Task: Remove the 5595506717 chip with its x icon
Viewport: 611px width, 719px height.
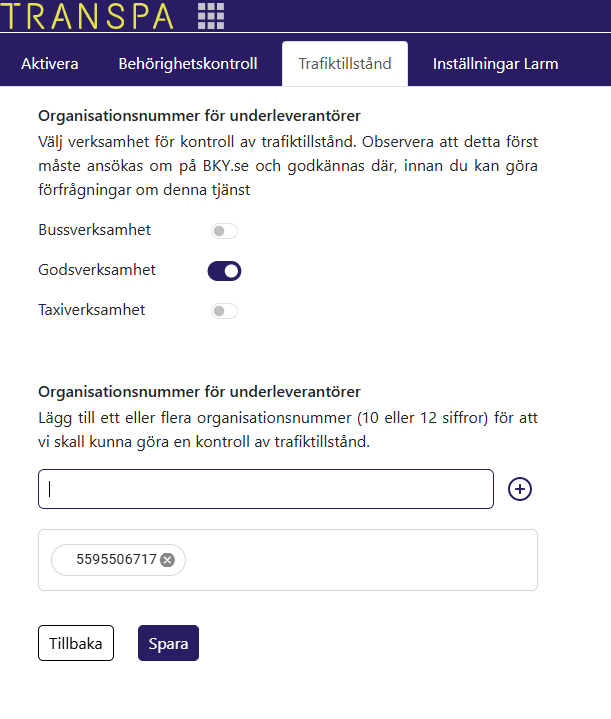Action: coord(168,560)
